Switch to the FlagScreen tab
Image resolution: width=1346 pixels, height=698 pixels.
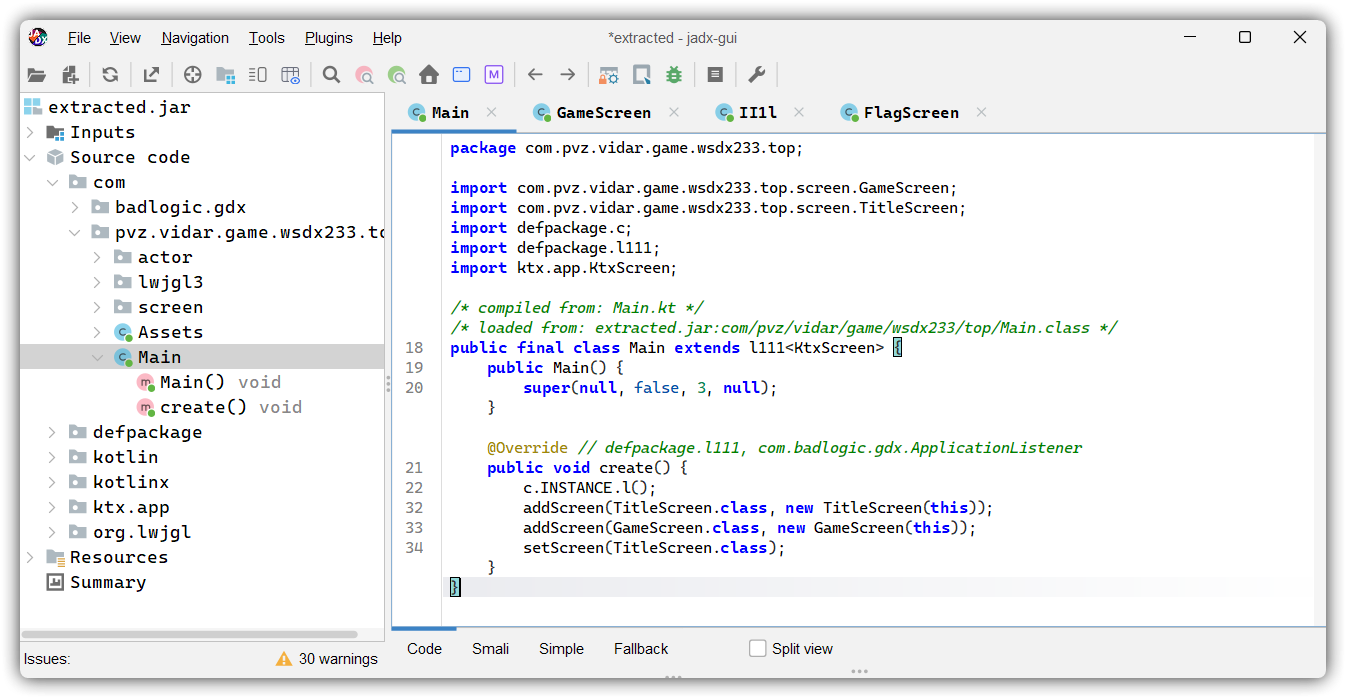click(910, 112)
